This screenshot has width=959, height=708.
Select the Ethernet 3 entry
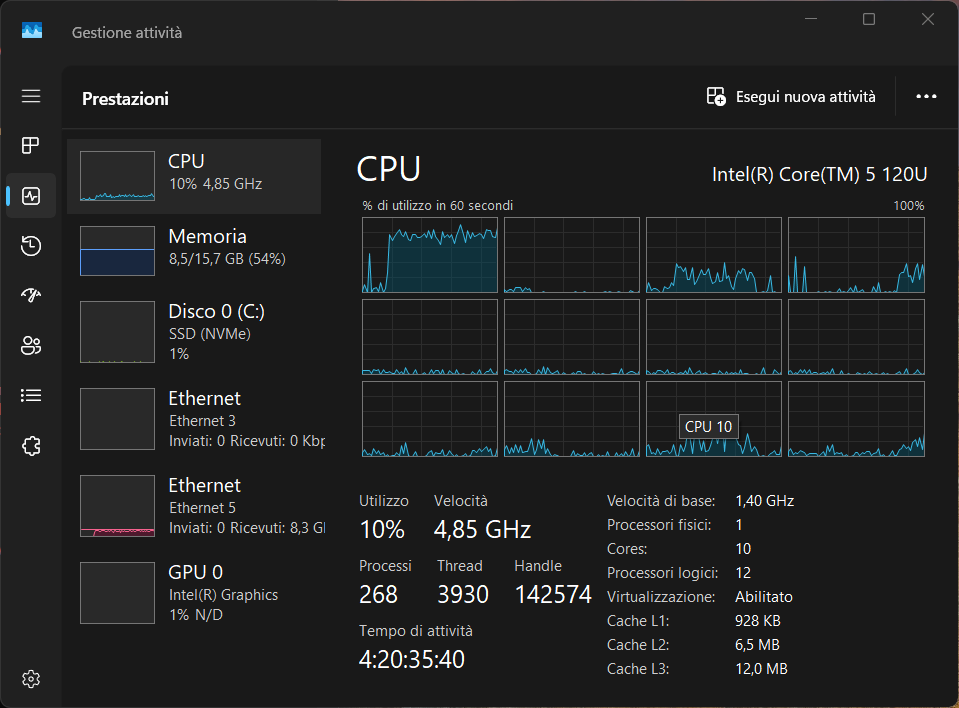tap(194, 419)
